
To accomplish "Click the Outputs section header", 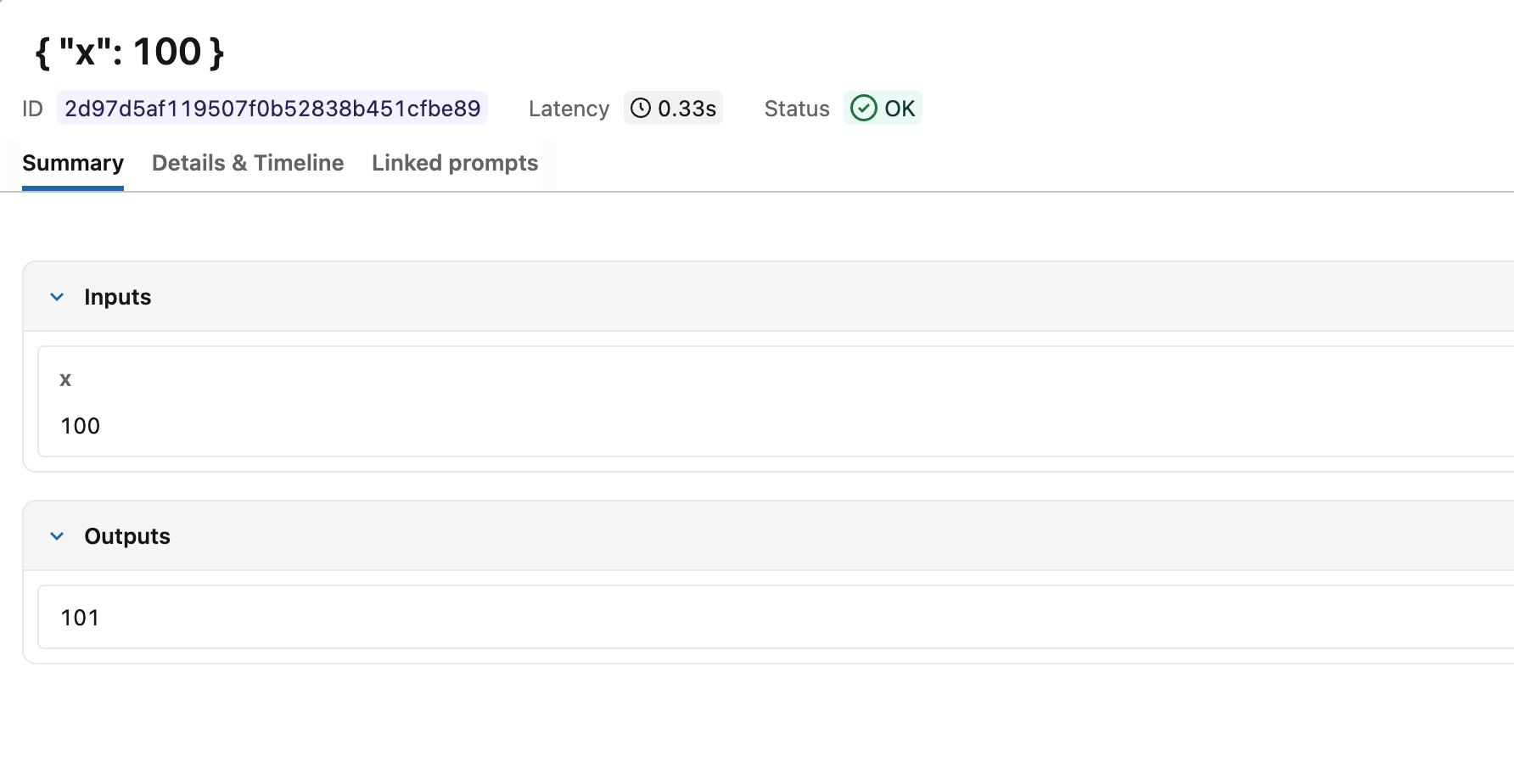I will click(127, 535).
